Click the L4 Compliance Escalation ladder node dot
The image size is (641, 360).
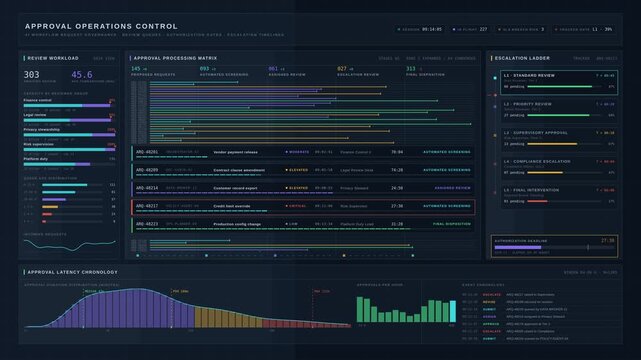[495, 164]
